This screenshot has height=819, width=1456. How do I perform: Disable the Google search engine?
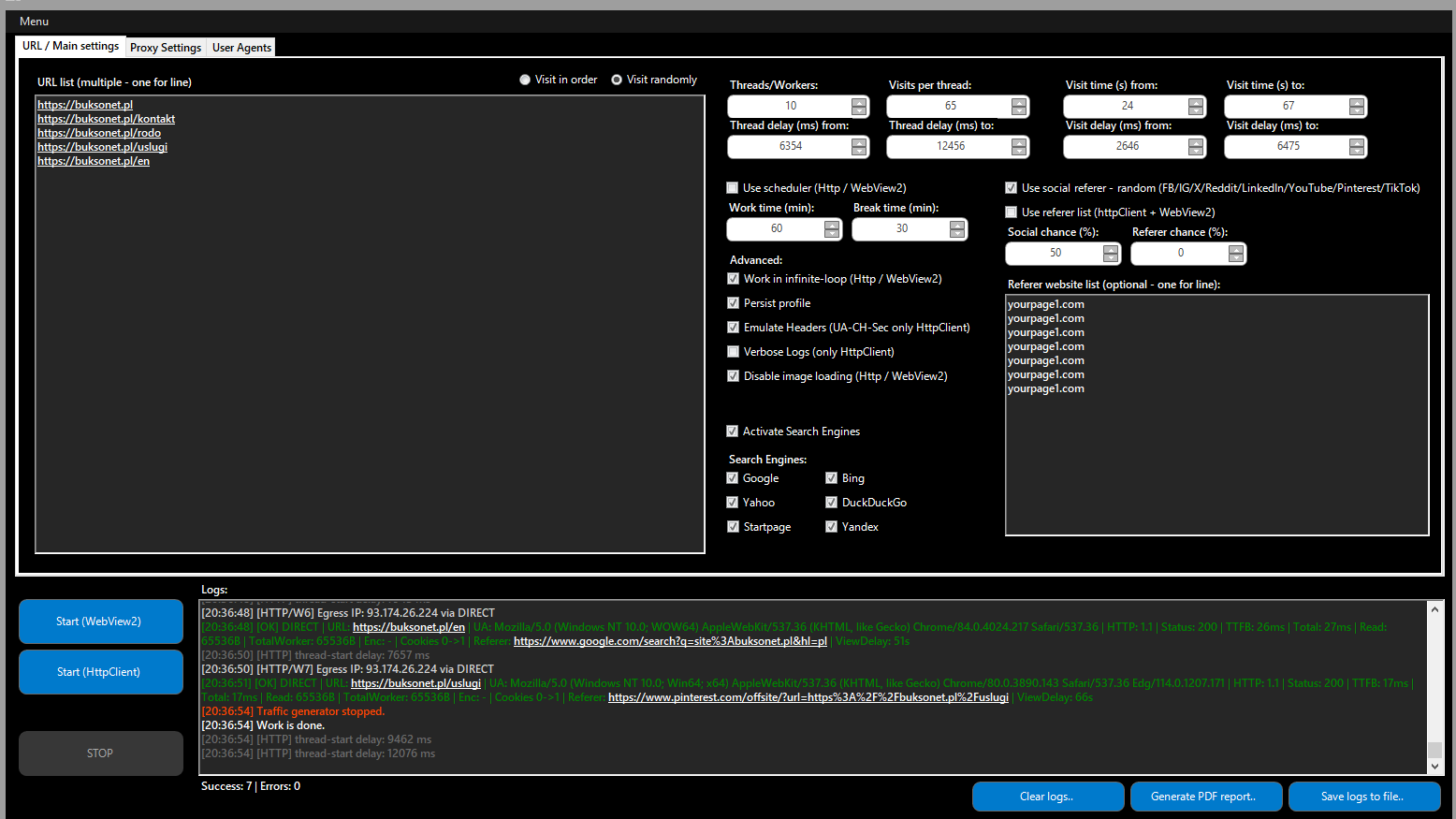pos(733,477)
